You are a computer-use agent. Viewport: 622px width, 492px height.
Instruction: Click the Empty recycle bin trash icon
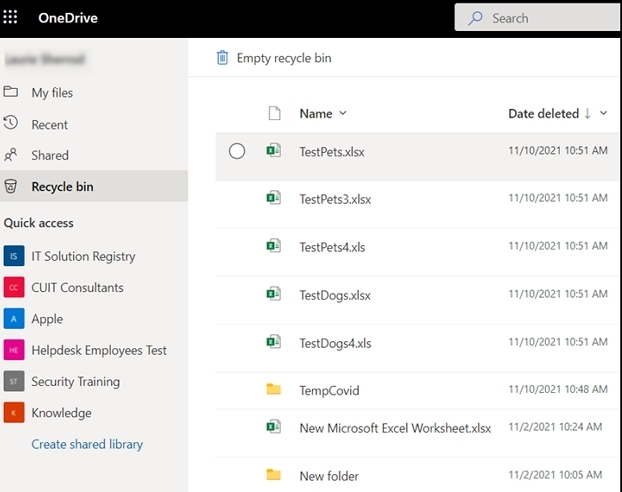pyautogui.click(x=222, y=58)
